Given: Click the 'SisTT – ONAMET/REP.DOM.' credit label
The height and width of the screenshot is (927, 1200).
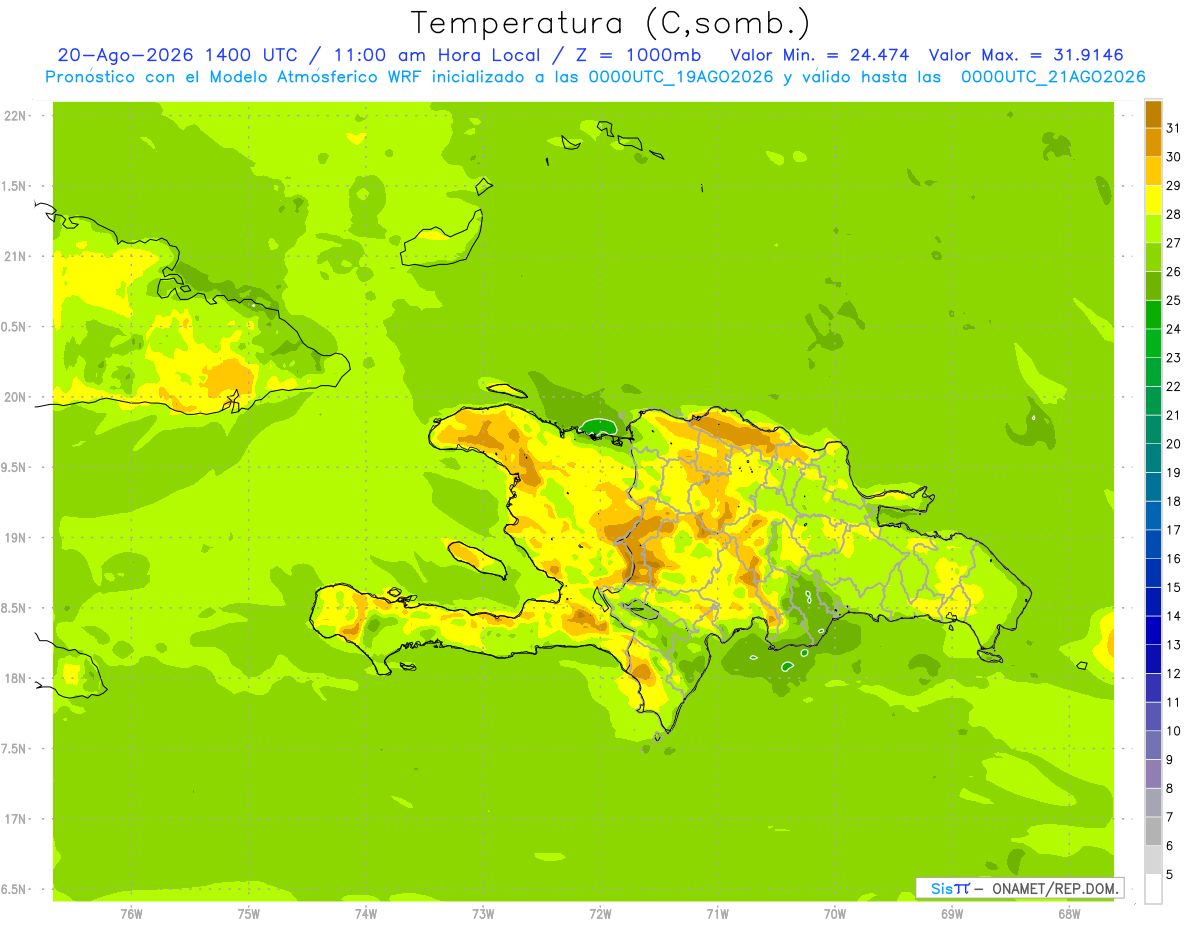Looking at the screenshot, I should [1019, 888].
